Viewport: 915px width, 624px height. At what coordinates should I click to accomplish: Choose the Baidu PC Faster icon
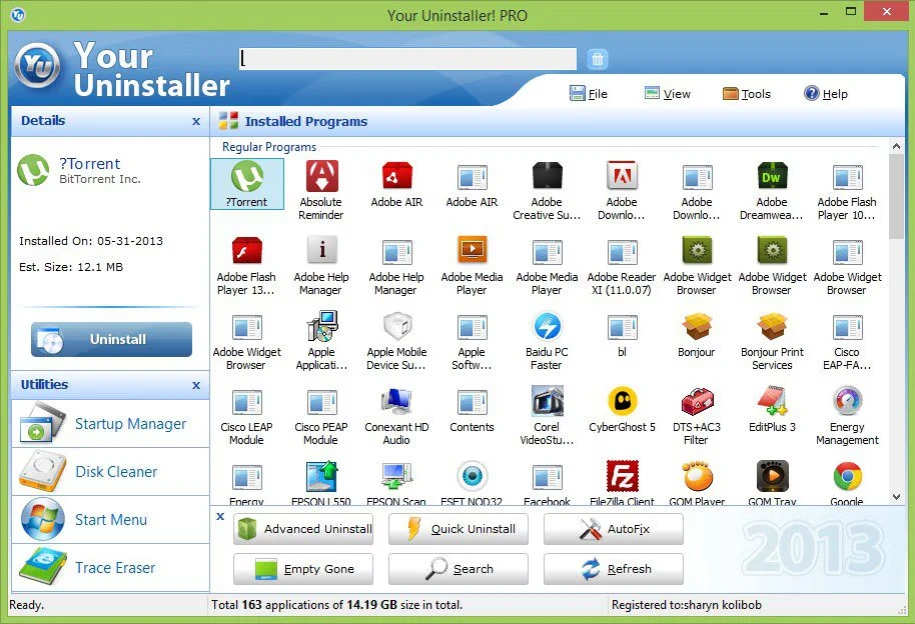(547, 328)
